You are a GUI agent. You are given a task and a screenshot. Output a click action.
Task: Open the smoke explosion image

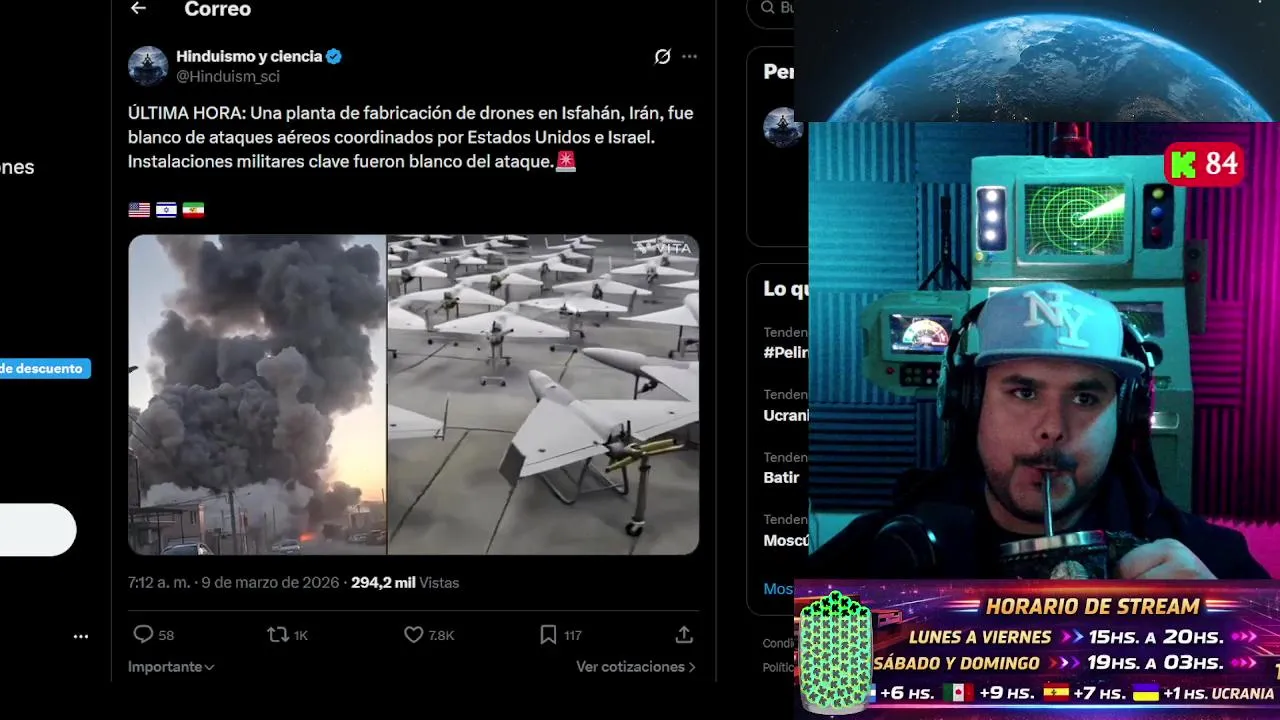257,395
